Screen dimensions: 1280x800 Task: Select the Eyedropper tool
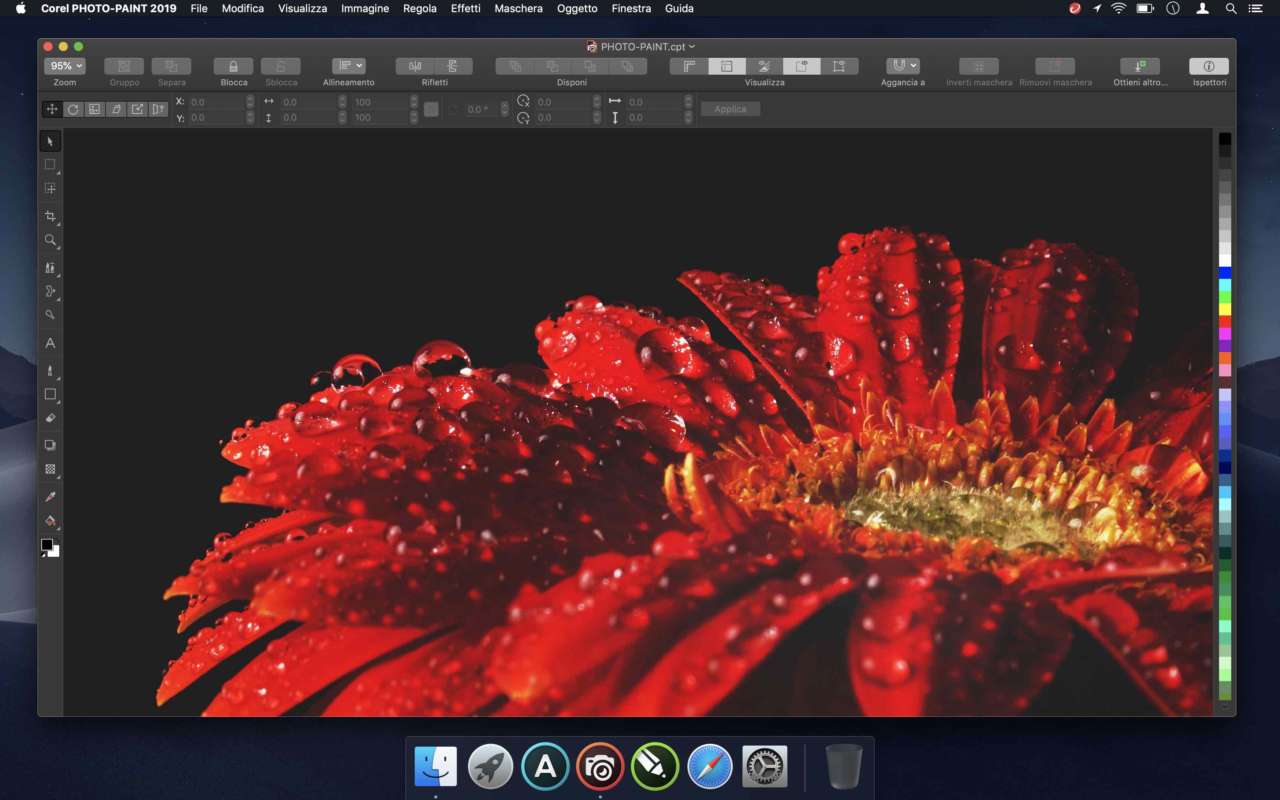(x=50, y=496)
